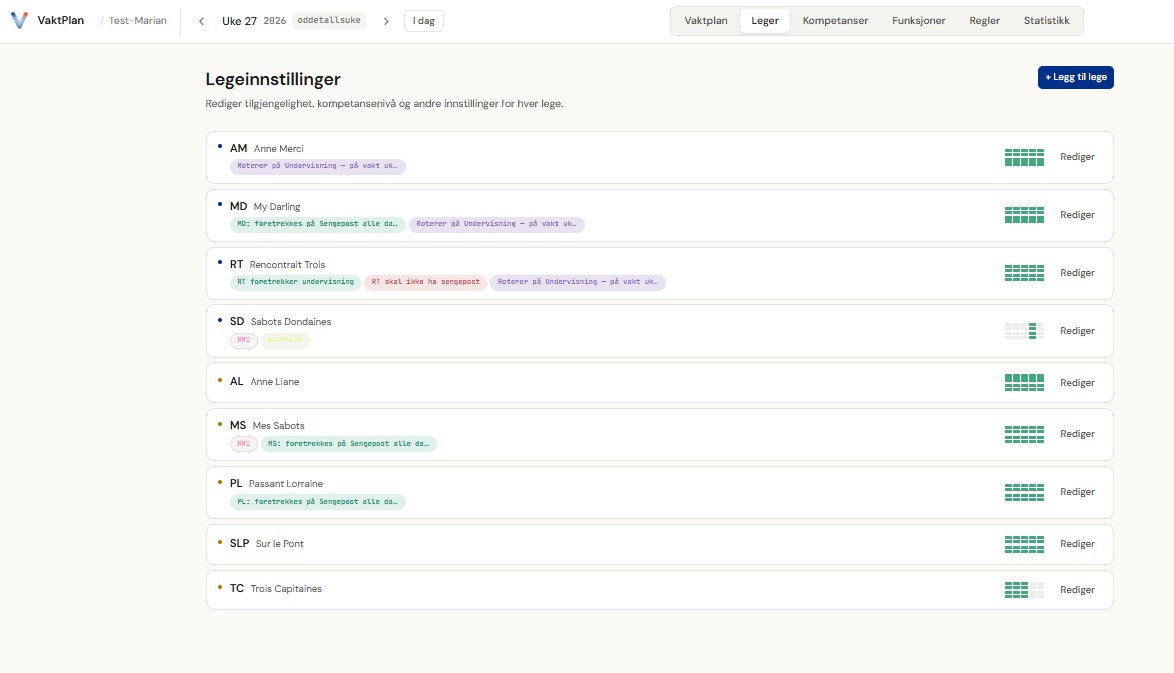Click the Uke 27 week label
Screen dimensions: 1174x673
click(x=239, y=21)
